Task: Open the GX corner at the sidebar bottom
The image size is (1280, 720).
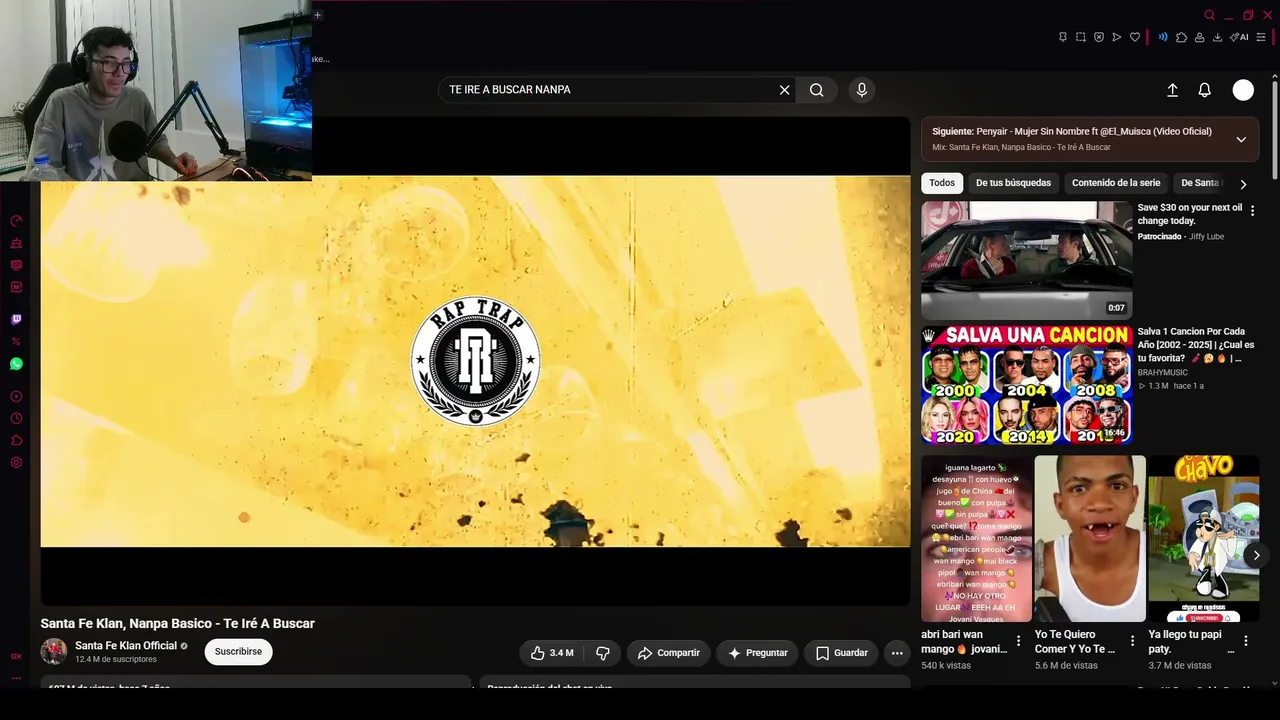Action: tap(16, 656)
